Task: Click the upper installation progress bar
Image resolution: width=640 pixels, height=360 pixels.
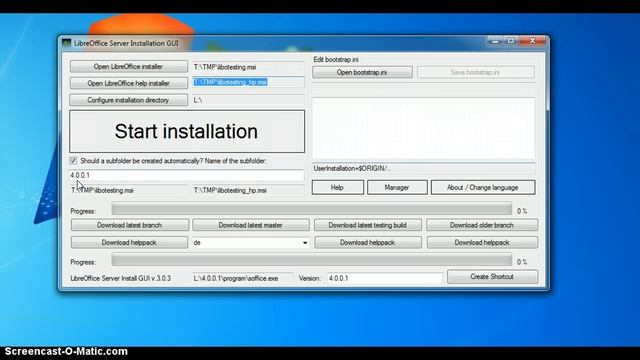Action: 312,209
